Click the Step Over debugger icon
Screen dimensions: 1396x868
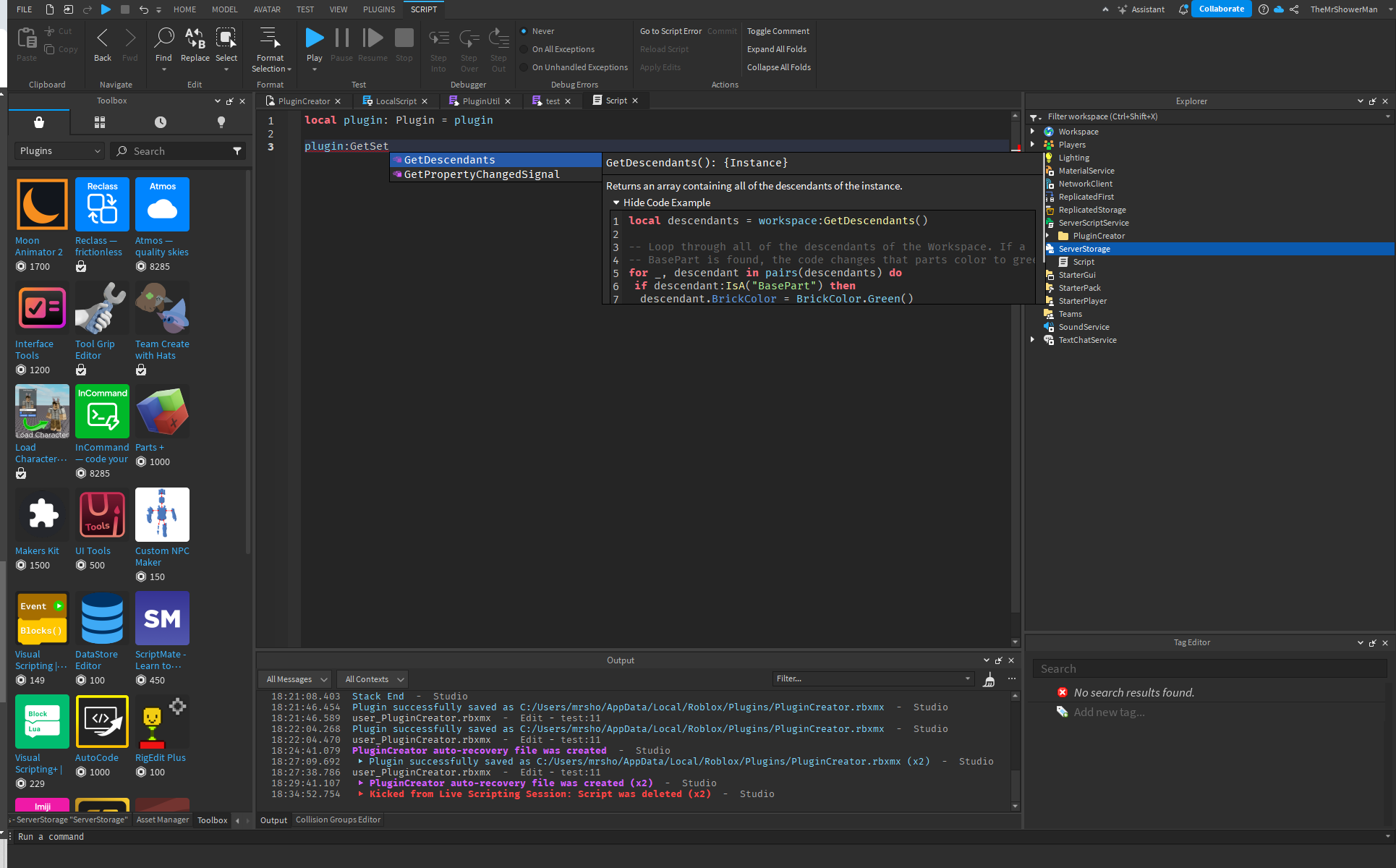(x=469, y=38)
